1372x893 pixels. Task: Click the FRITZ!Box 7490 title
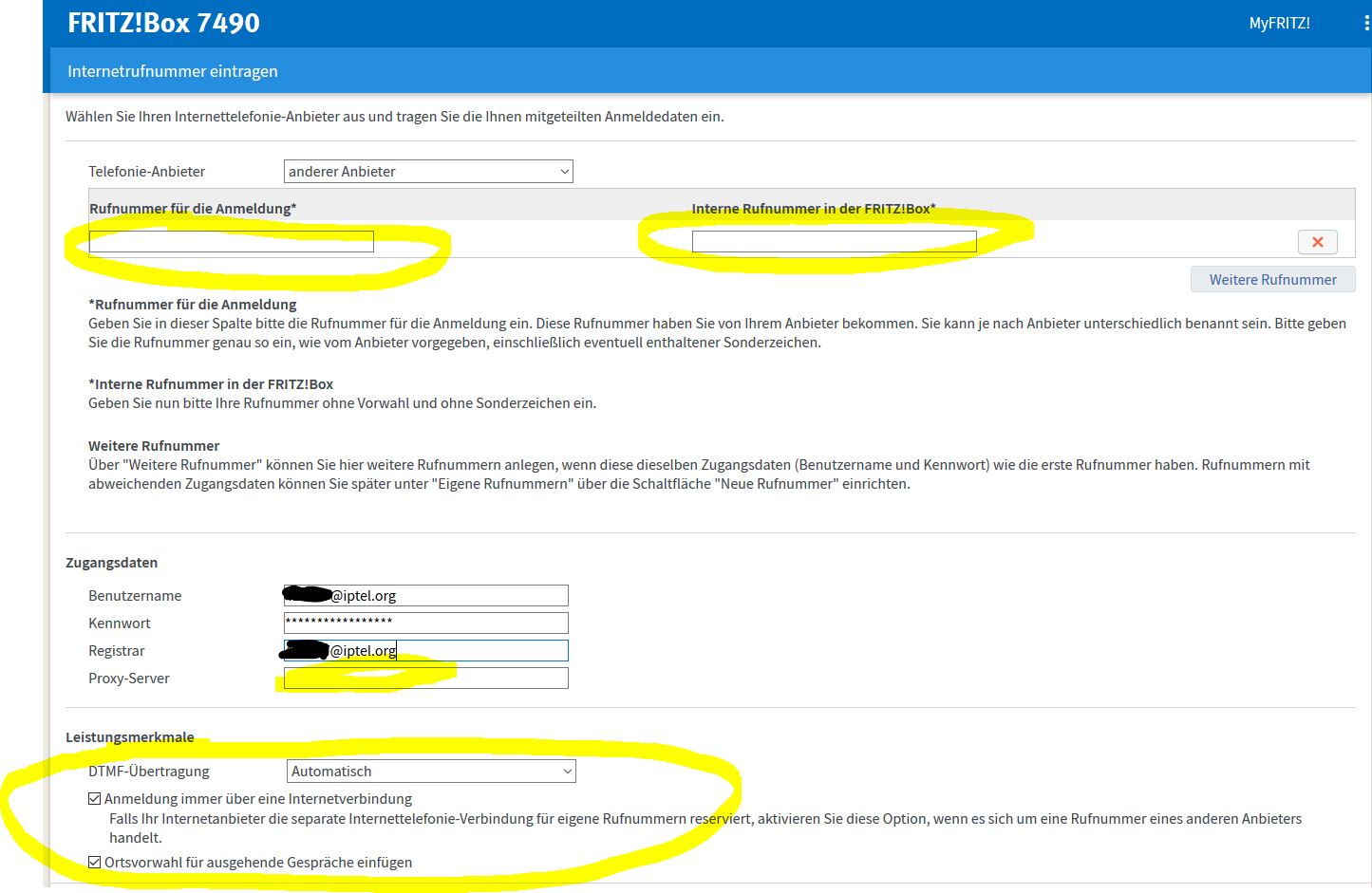(x=163, y=23)
